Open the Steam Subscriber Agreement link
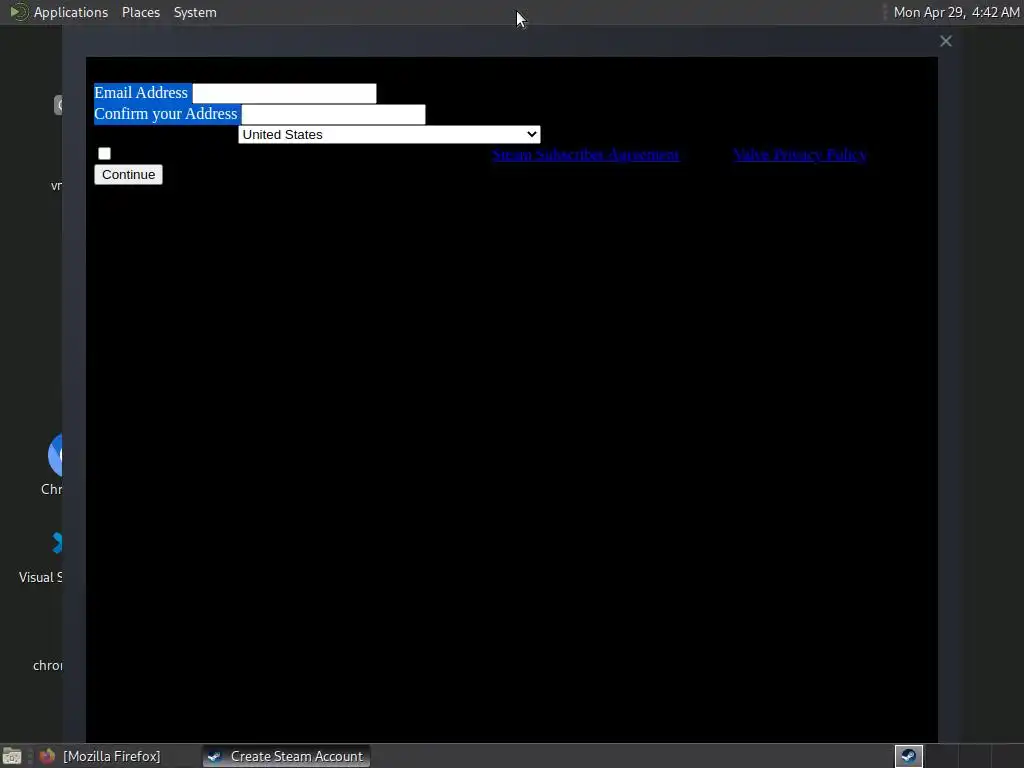Screen dimensions: 1024x768 tap(585, 155)
